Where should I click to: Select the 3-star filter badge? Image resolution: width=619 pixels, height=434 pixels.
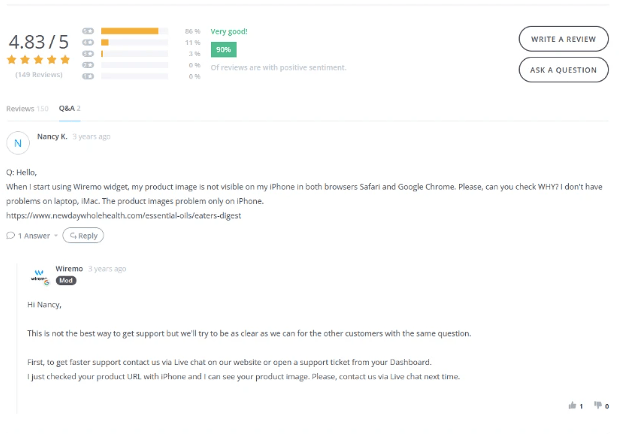[x=88, y=54]
